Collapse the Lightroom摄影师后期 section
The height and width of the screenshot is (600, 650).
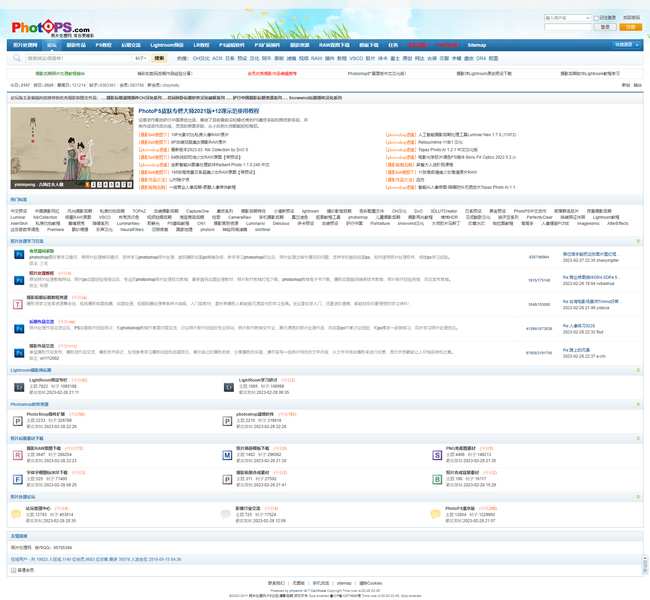coord(638,370)
